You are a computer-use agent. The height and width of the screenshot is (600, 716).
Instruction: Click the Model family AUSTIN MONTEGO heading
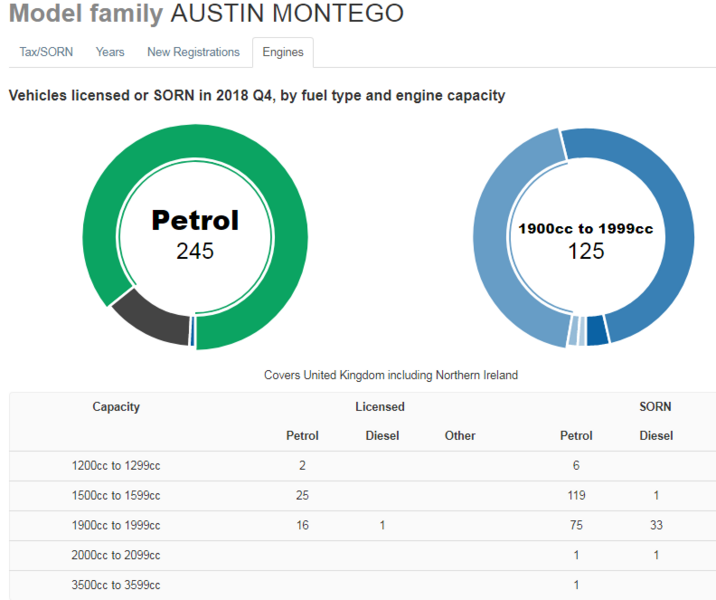[206, 13]
